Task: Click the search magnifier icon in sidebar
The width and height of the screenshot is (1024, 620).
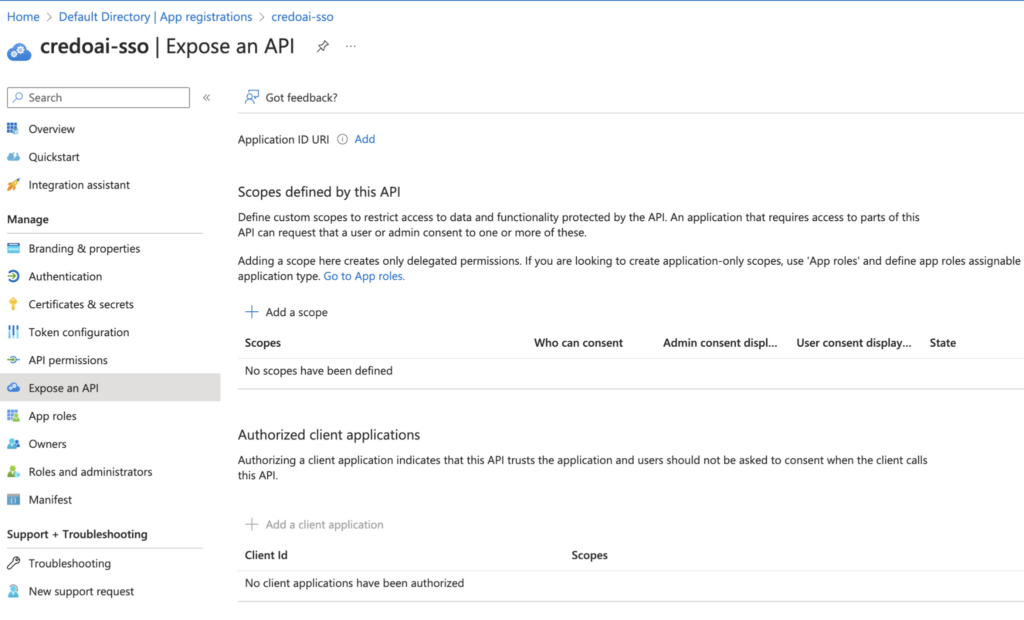Action: coord(18,97)
